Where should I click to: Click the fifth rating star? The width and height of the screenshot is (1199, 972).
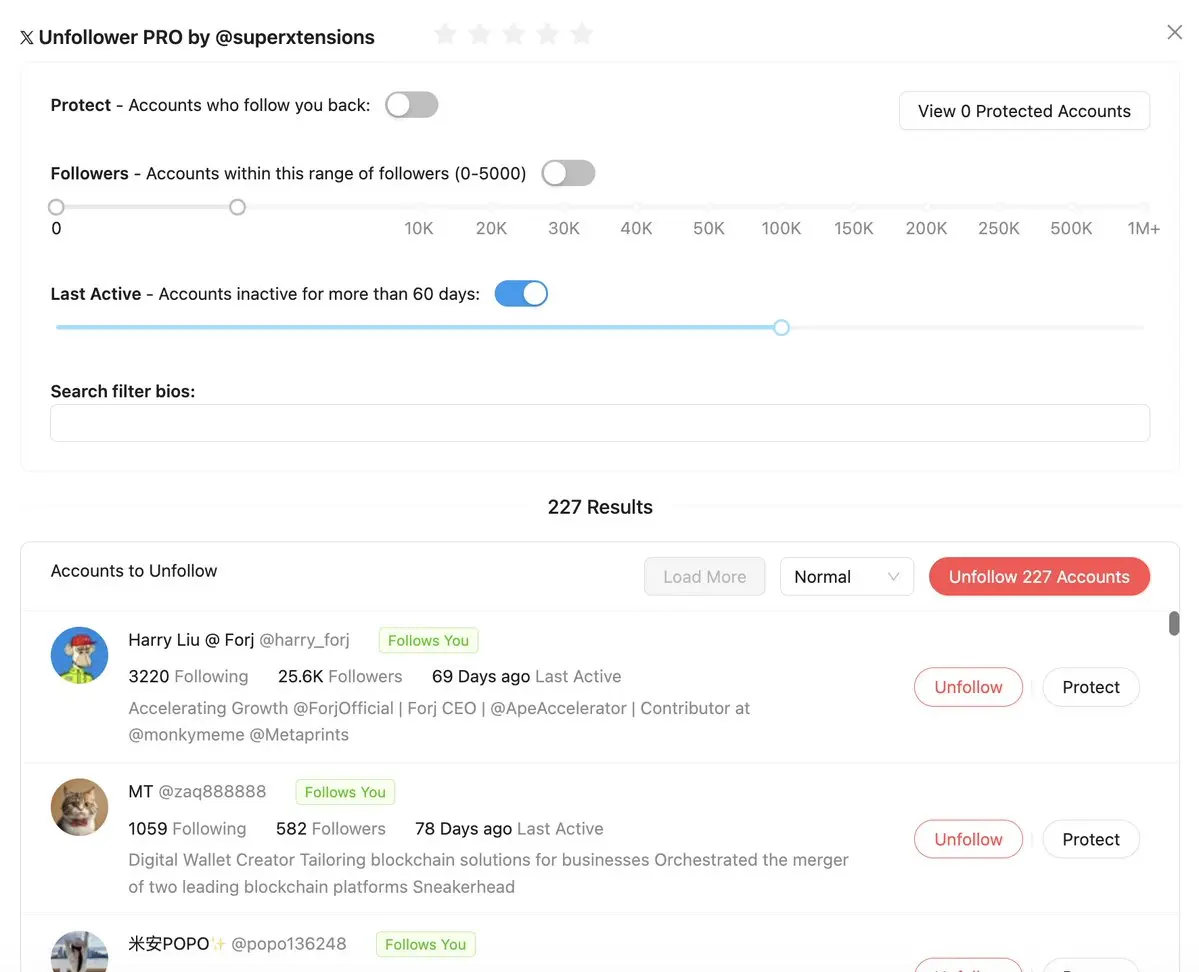(x=581, y=35)
